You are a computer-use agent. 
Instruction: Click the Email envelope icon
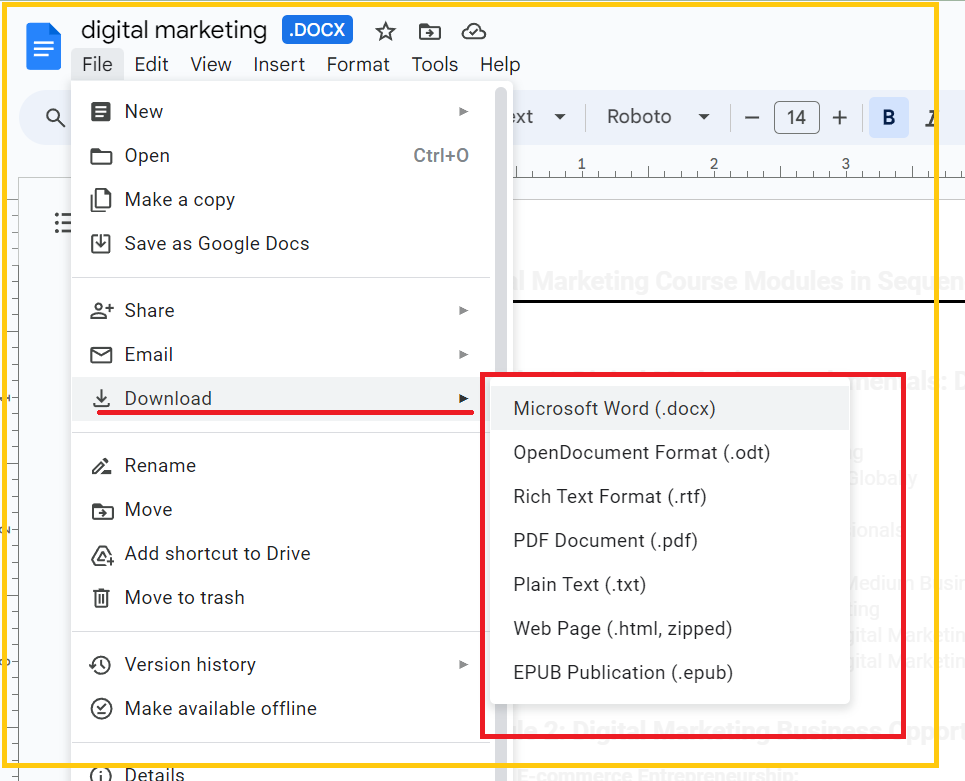[x=101, y=355]
